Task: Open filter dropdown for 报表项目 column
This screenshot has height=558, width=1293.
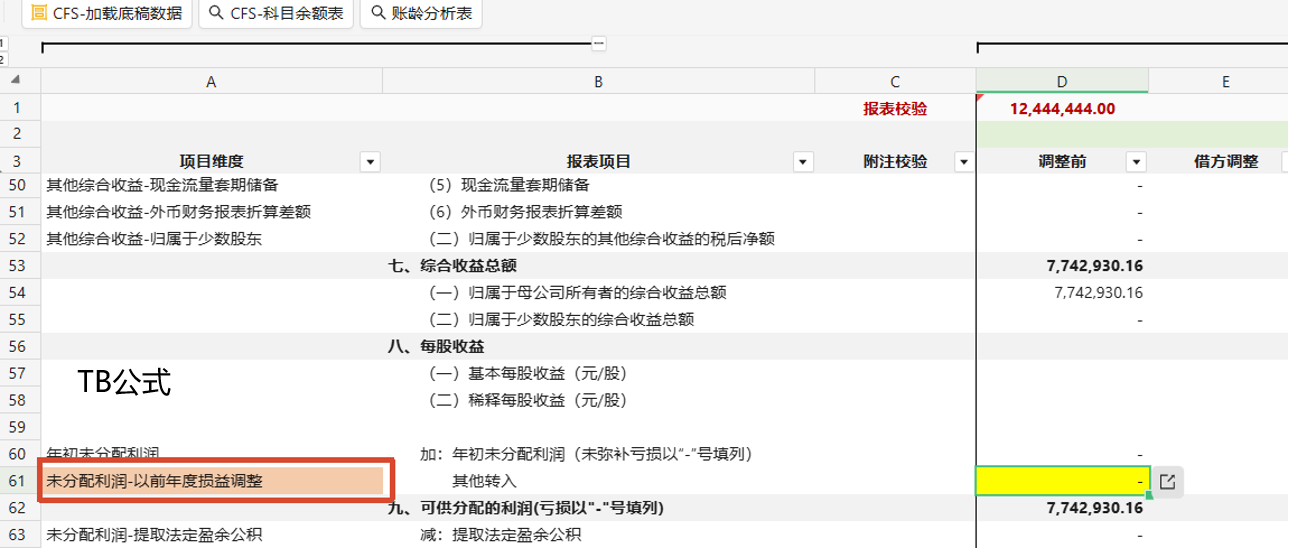Action: (x=802, y=162)
